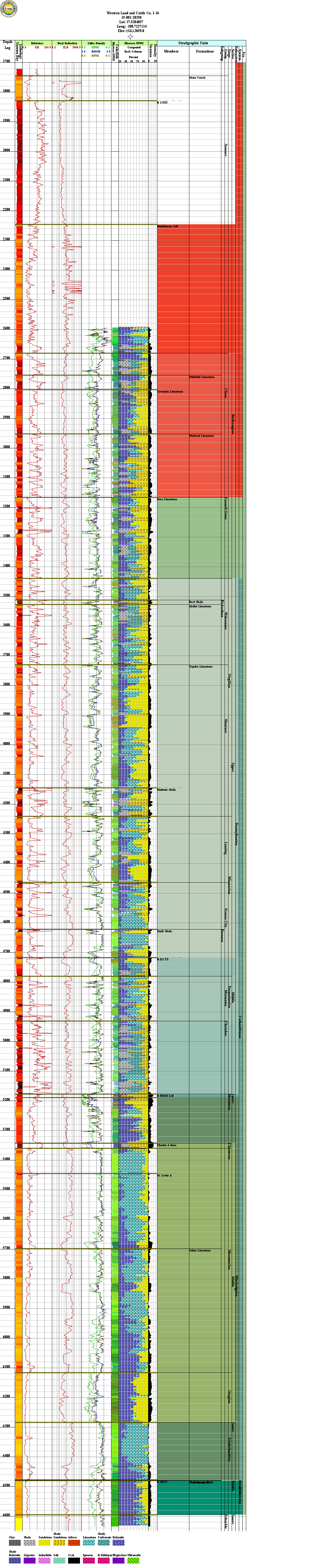This screenshot has height=1568, width=320.
Task: Select the Clay pattern swatch in the legend
Action: coord(15,1543)
